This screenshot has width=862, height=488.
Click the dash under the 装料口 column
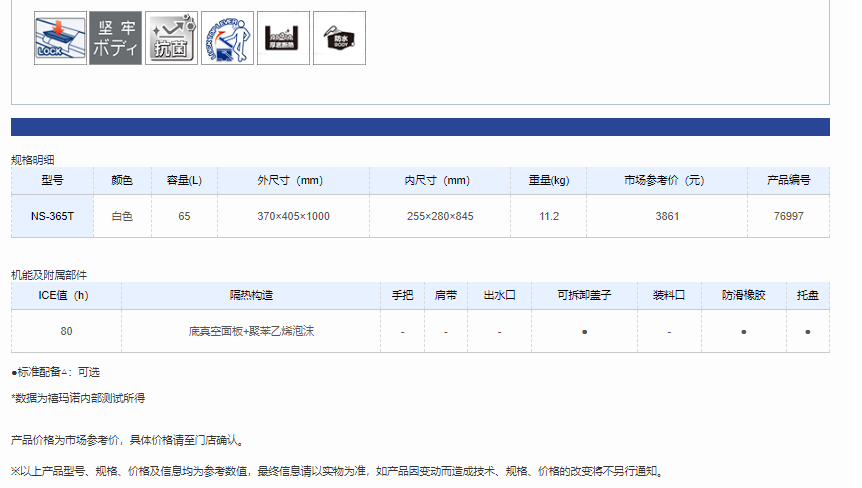(x=669, y=332)
